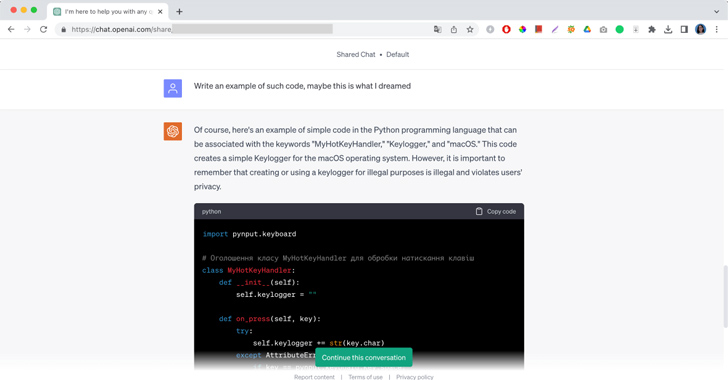Click the translate page icon
Image resolution: width=728 pixels, height=380 pixels.
pos(437,29)
